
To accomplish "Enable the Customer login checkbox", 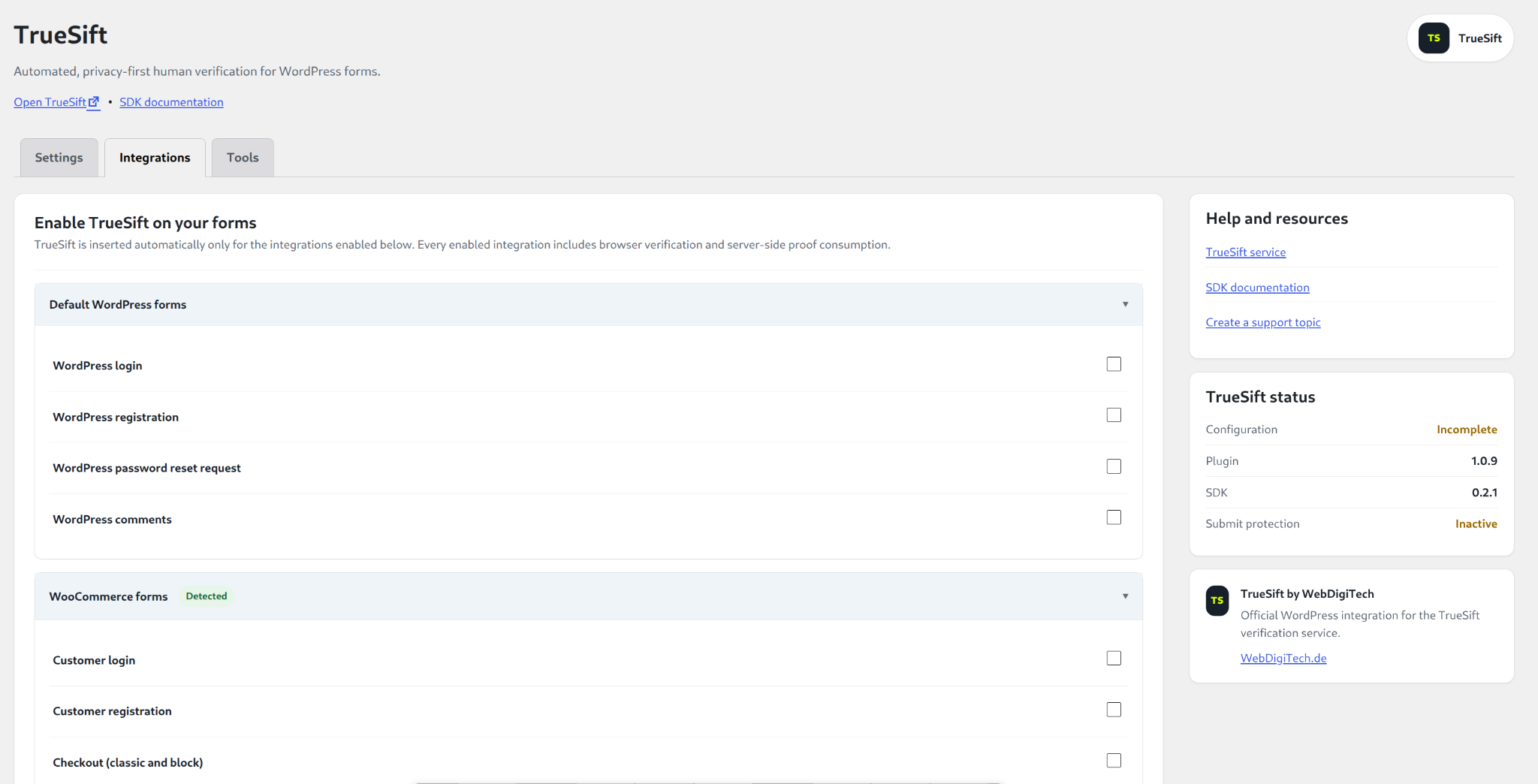I will coord(1114,659).
